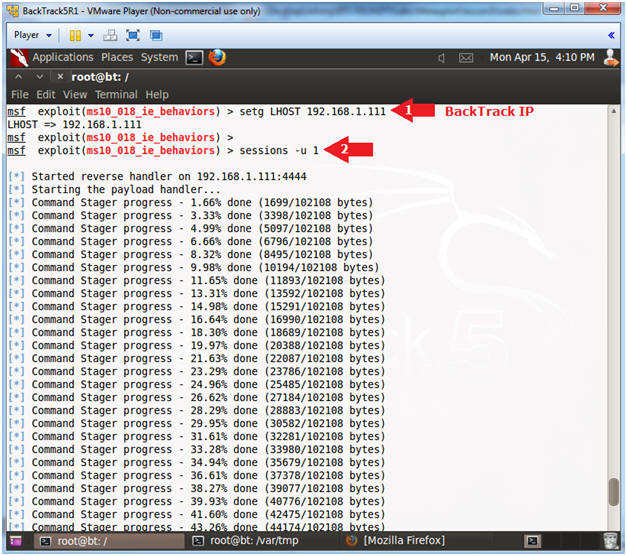Click the '9.98% done' progress line
Viewport: 627px width, 556px height.
(x=194, y=267)
